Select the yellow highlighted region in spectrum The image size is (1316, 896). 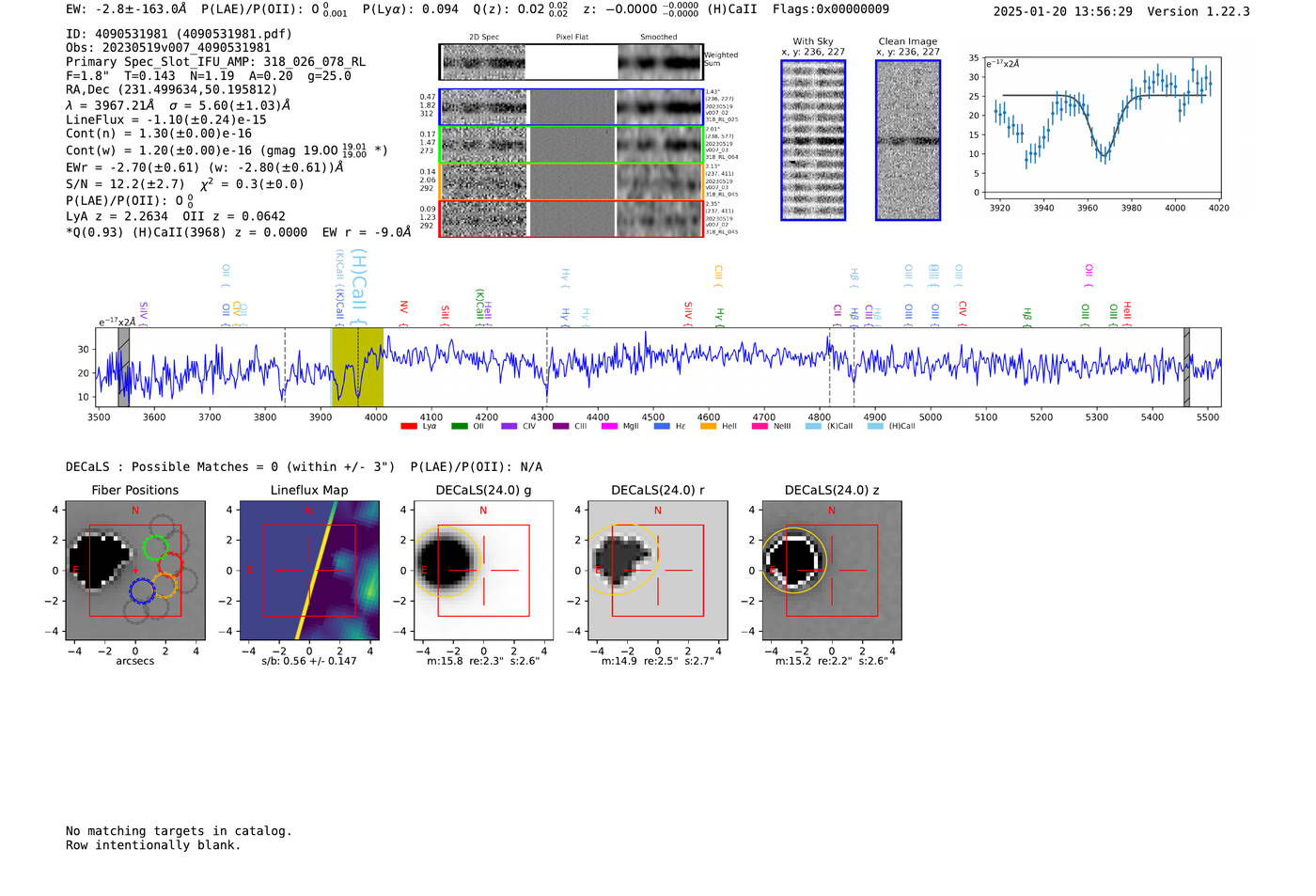[x=357, y=367]
